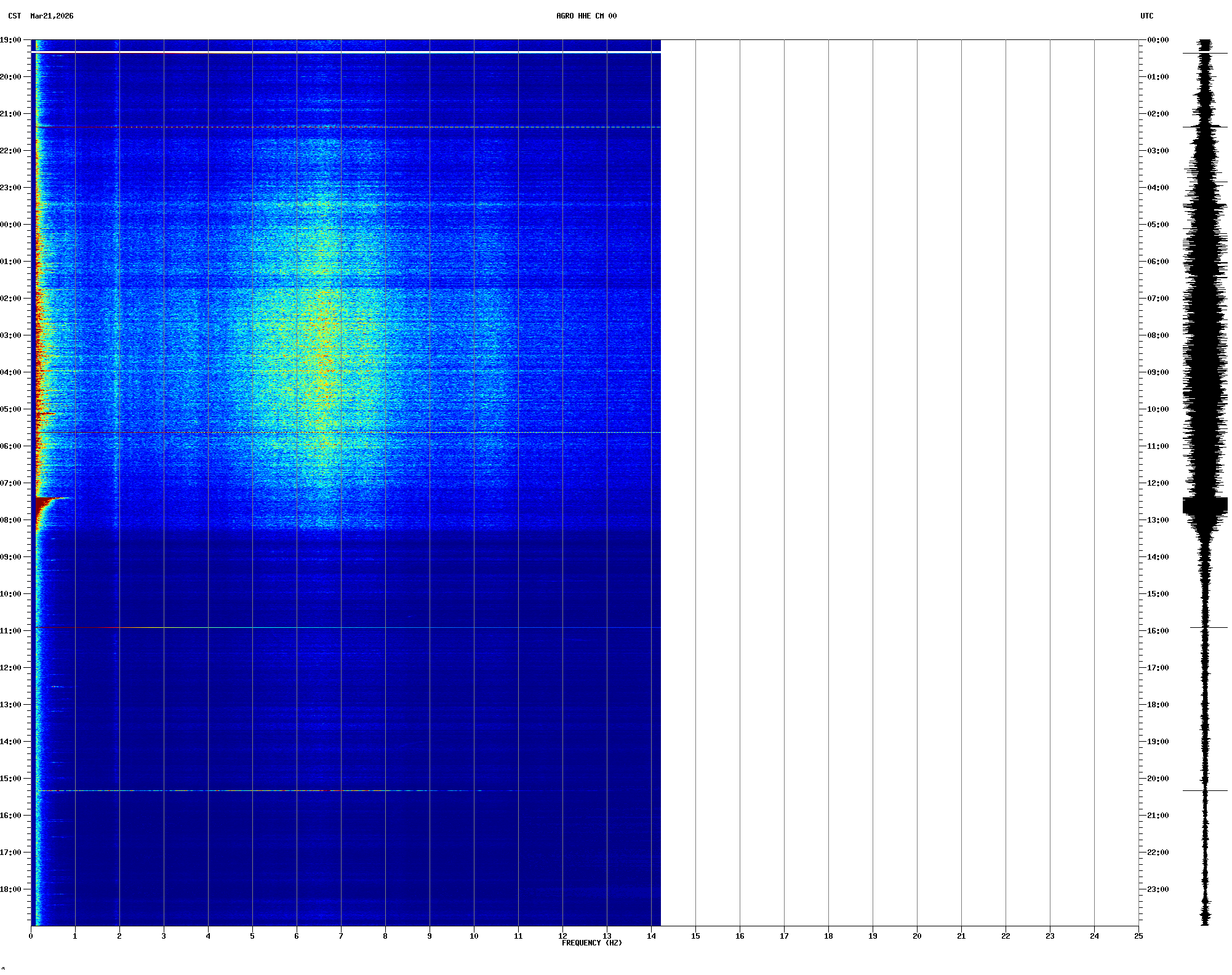The image size is (1232, 975).
Task: Click the 02:00 CST time label
Action: (11, 299)
